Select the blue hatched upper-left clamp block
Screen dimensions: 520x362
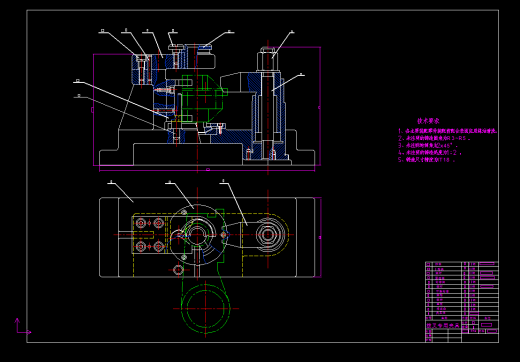coord(142,69)
